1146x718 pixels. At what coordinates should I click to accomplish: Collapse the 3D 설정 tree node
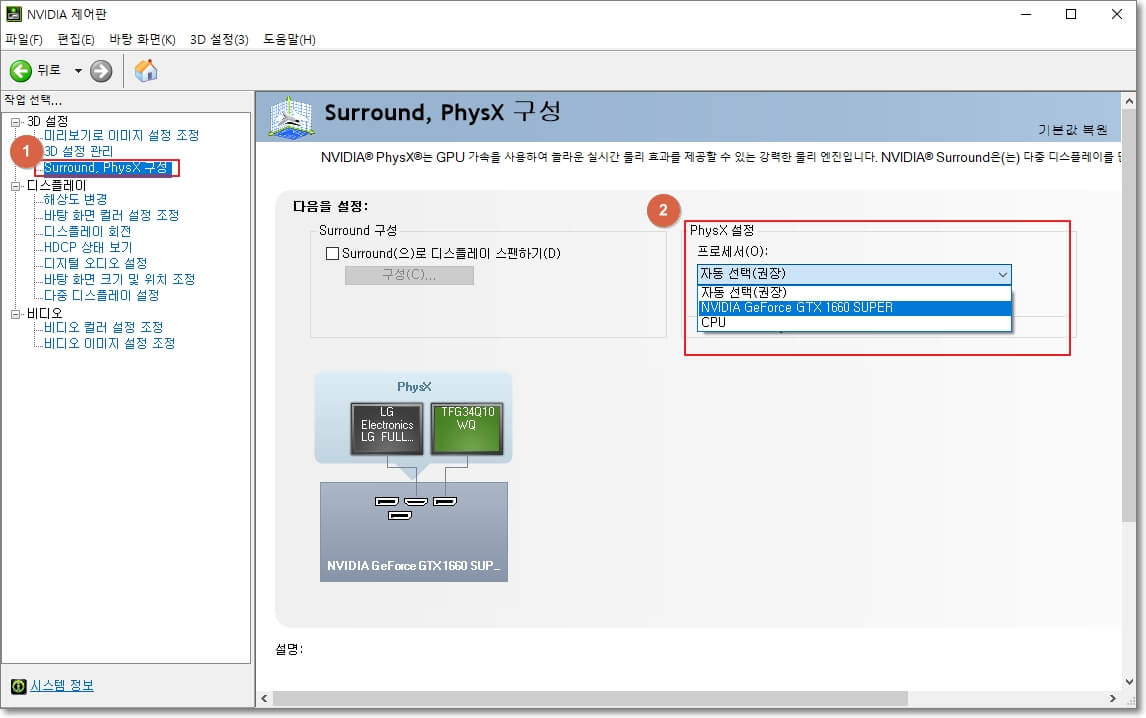(15, 121)
